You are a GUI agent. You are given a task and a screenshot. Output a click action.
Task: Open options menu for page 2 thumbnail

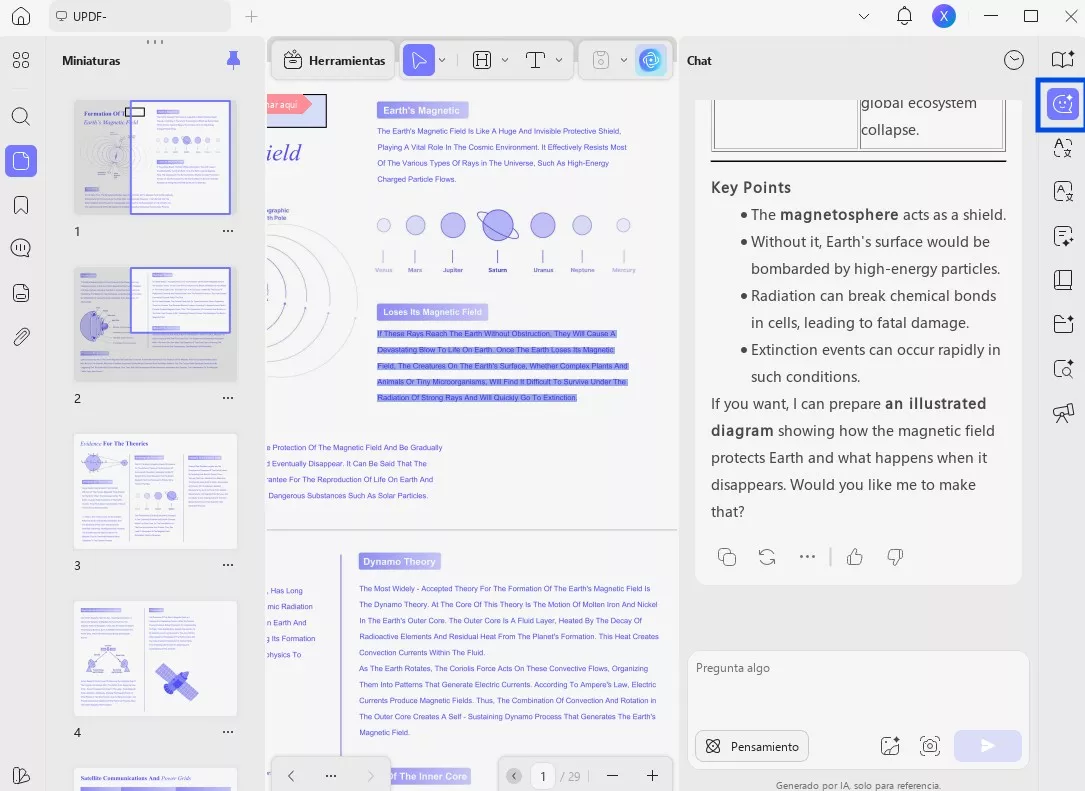(228, 398)
